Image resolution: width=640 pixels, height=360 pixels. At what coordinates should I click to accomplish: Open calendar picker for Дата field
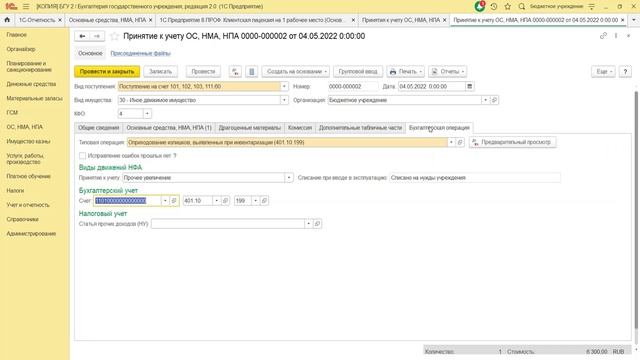[469, 87]
